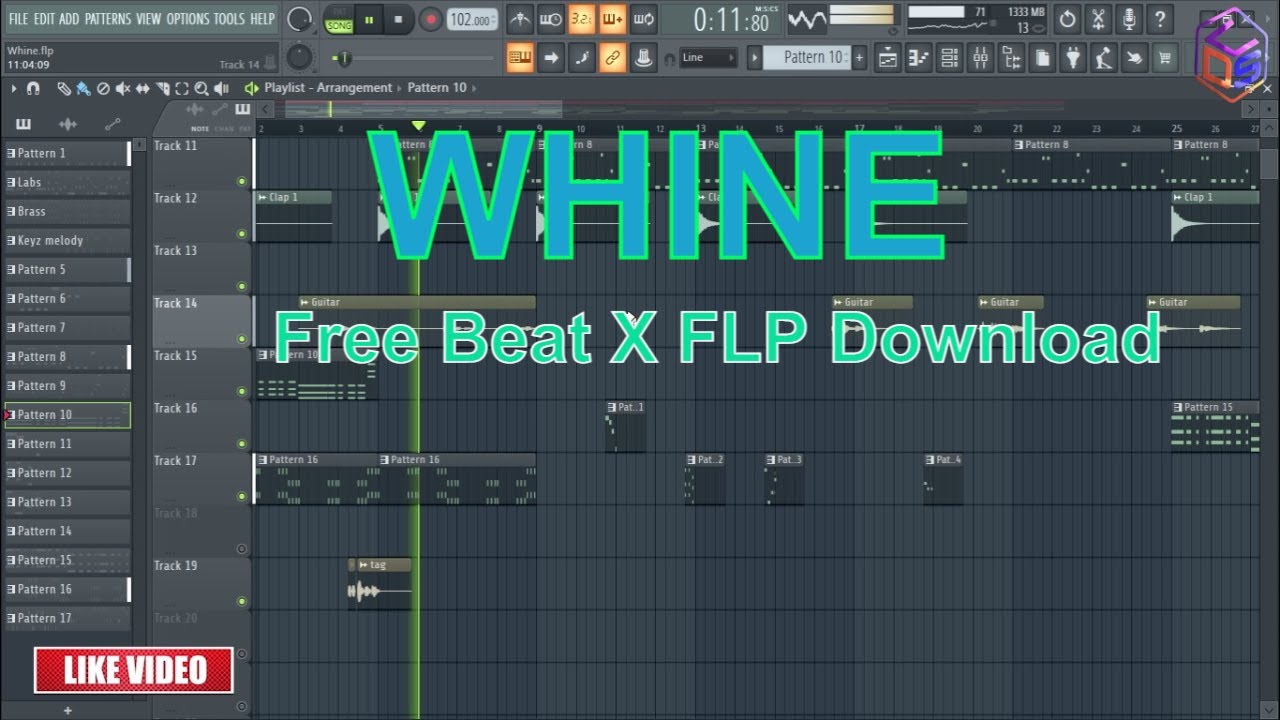The image size is (1280, 720).
Task: Mute Track 12 with its green dot
Action: 241,234
